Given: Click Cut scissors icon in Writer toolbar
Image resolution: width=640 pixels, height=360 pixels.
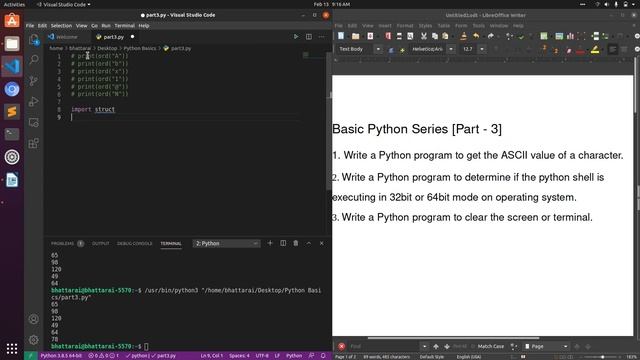Looking at the screenshot, I should pos(424,36).
